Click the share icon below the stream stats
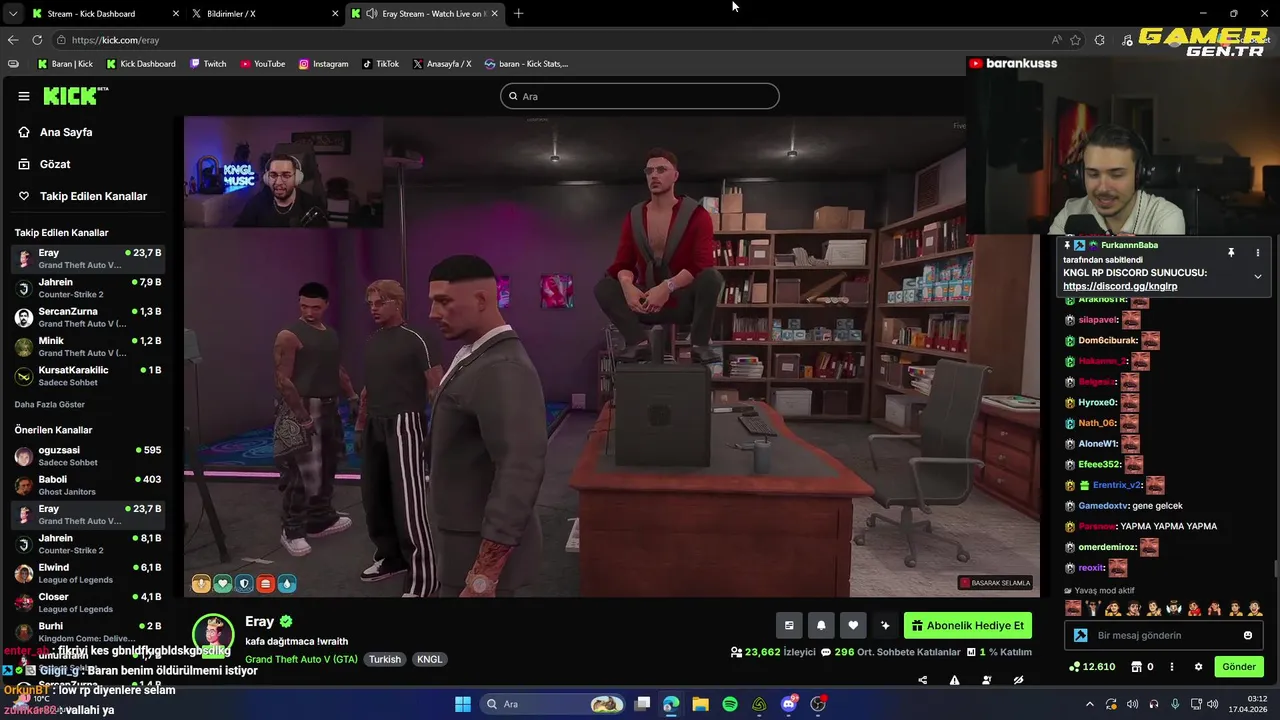 (922, 680)
